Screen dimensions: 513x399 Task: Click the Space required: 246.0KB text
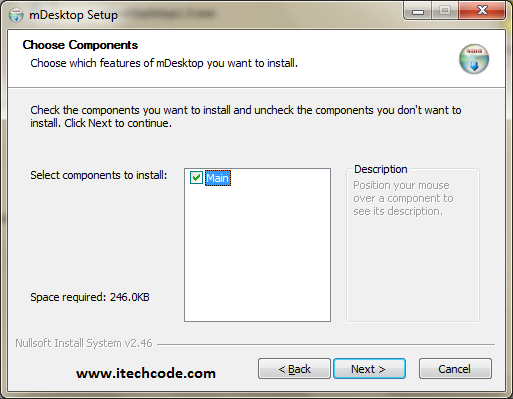point(90,297)
